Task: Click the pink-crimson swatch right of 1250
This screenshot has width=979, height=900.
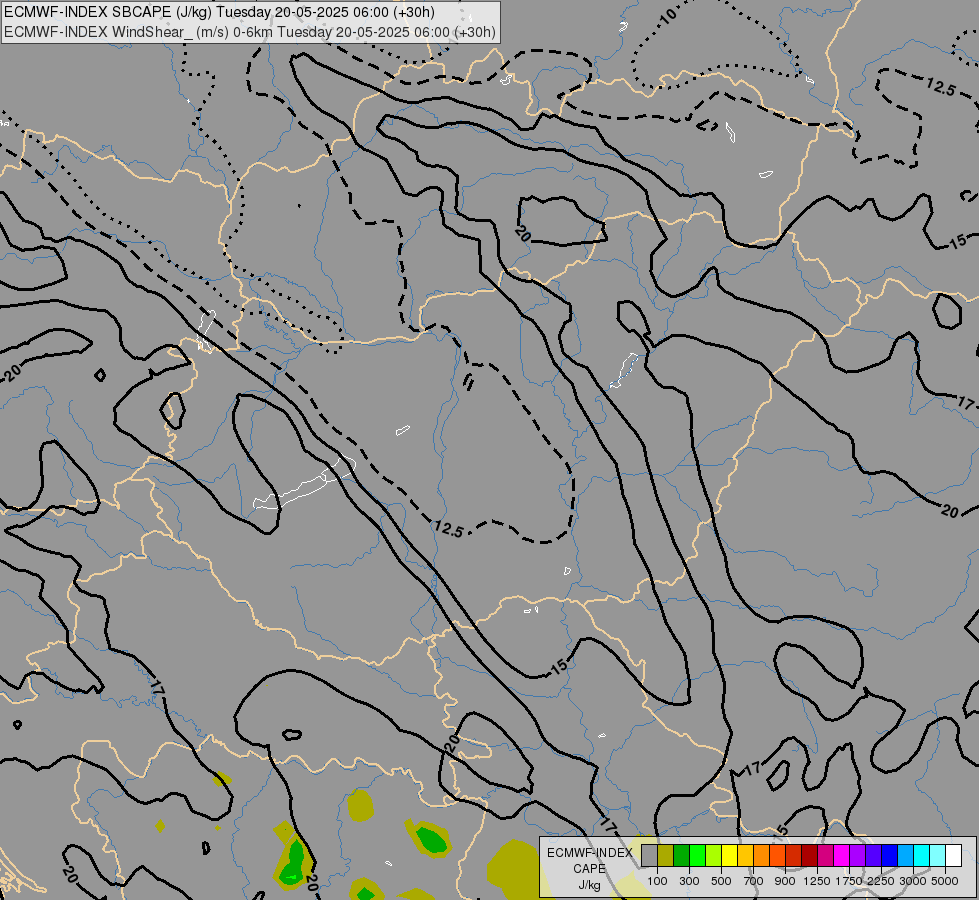Action: [x=825, y=855]
